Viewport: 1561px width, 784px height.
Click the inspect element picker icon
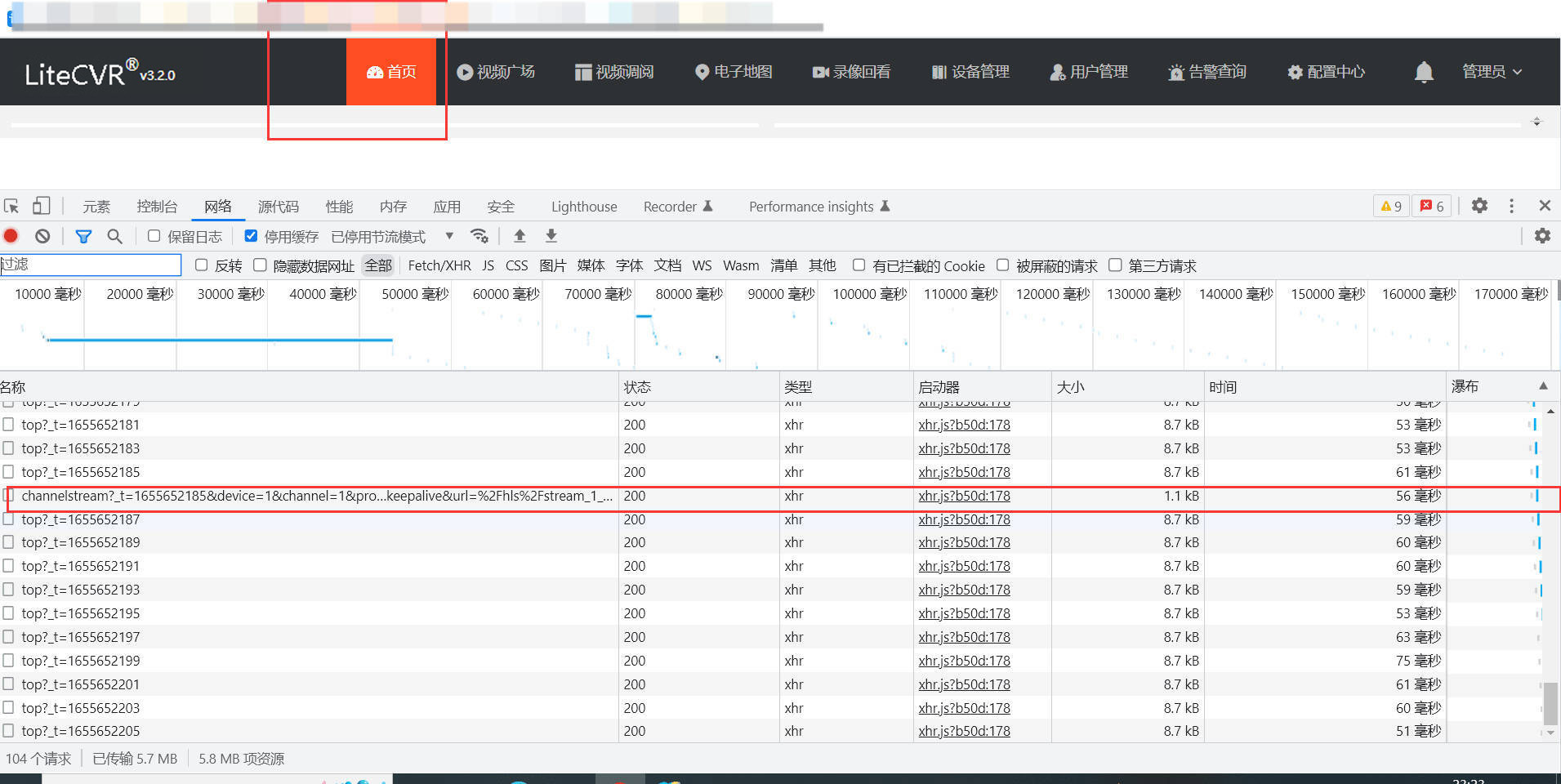[x=11, y=206]
